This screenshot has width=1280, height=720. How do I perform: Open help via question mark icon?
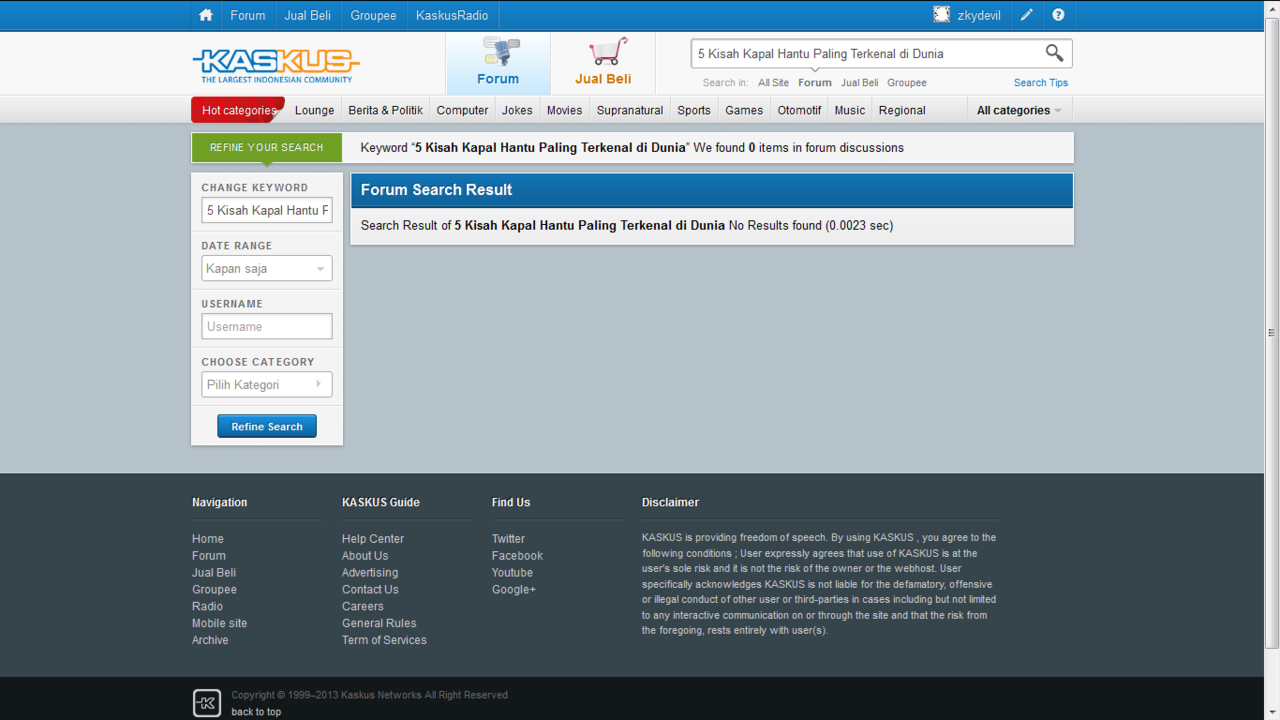coord(1058,15)
